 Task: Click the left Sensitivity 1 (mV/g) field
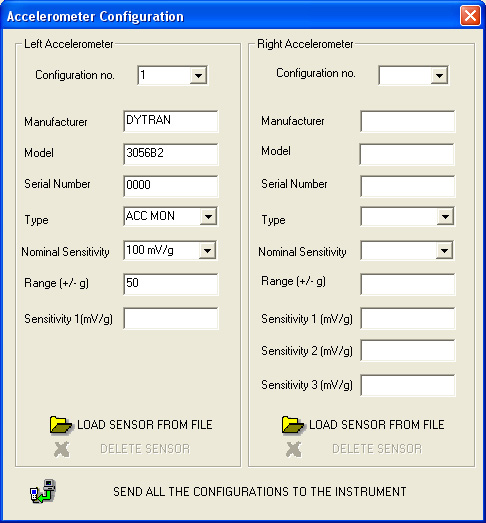pos(171,319)
